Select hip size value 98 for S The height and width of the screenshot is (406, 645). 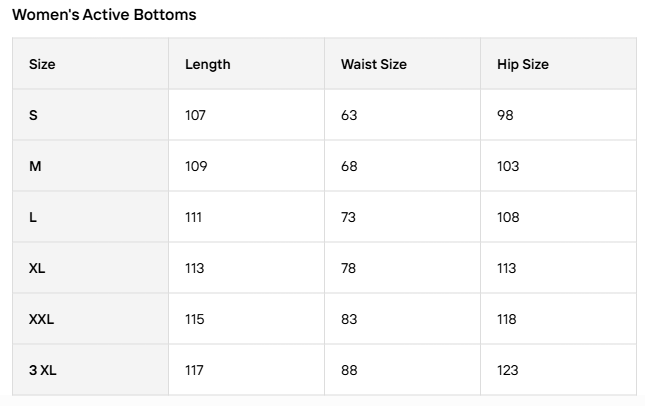(505, 115)
